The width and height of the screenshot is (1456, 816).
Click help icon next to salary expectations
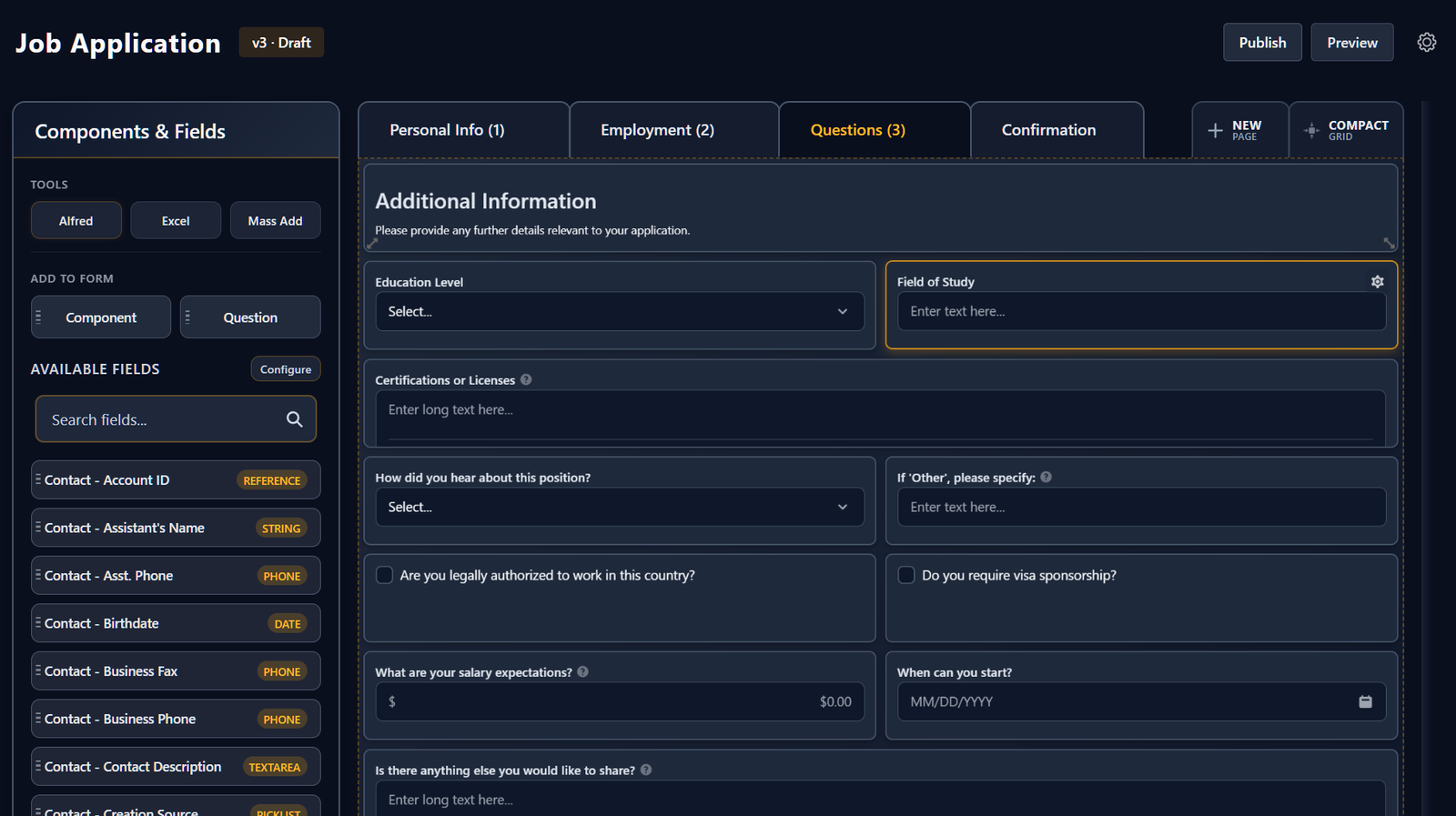583,672
